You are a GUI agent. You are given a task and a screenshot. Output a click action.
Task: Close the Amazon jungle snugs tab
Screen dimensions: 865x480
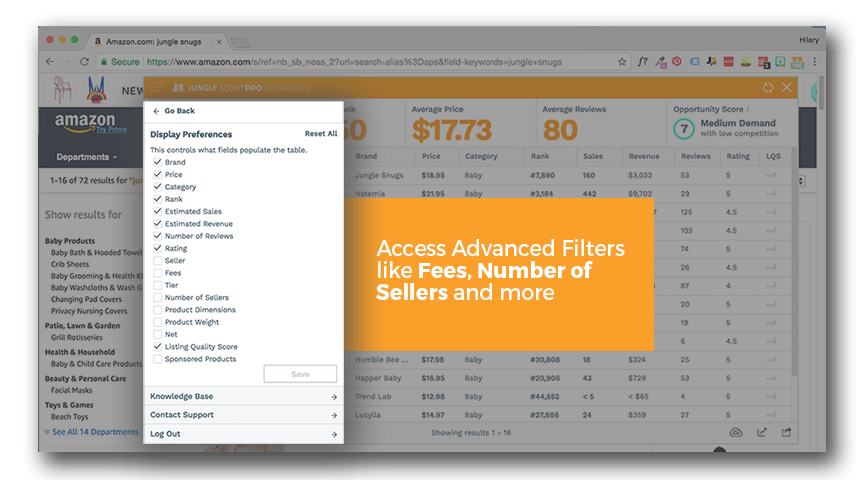click(219, 42)
